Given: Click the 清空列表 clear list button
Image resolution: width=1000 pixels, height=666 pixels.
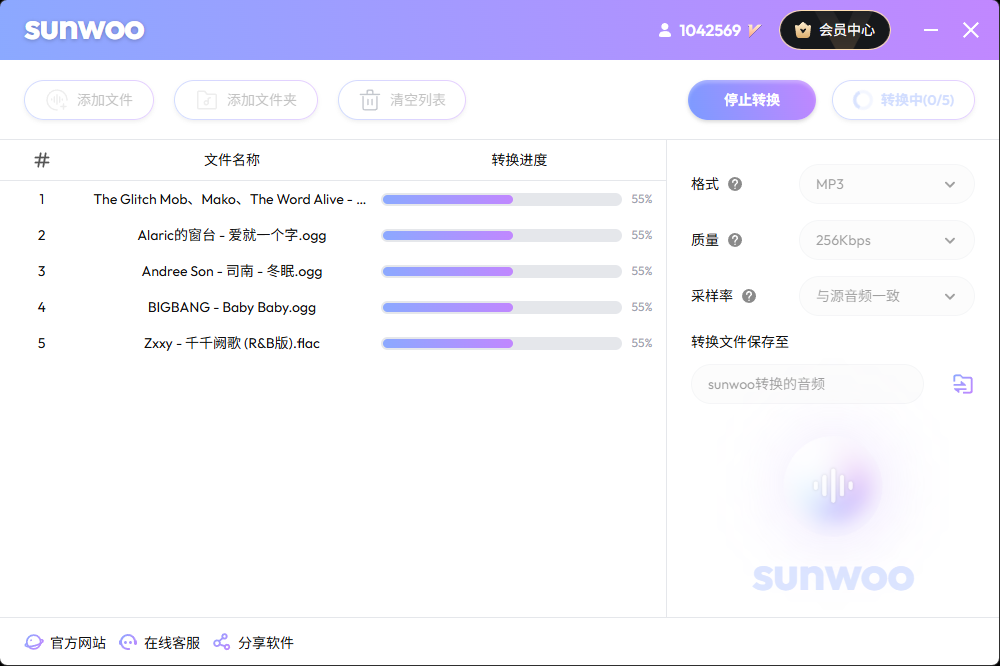Looking at the screenshot, I should (402, 100).
